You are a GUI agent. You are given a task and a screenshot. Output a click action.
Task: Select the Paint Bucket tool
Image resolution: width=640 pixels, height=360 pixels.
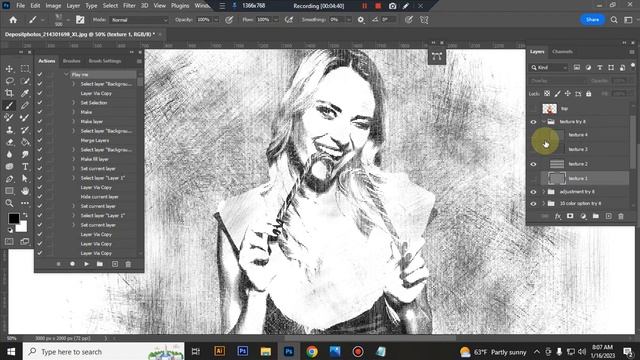[x=25, y=142]
